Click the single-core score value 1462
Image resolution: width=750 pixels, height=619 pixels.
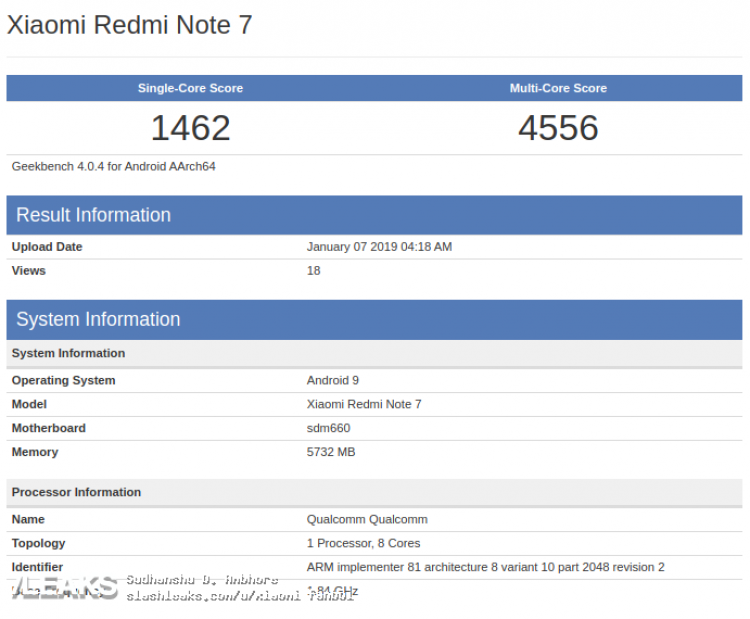point(190,128)
